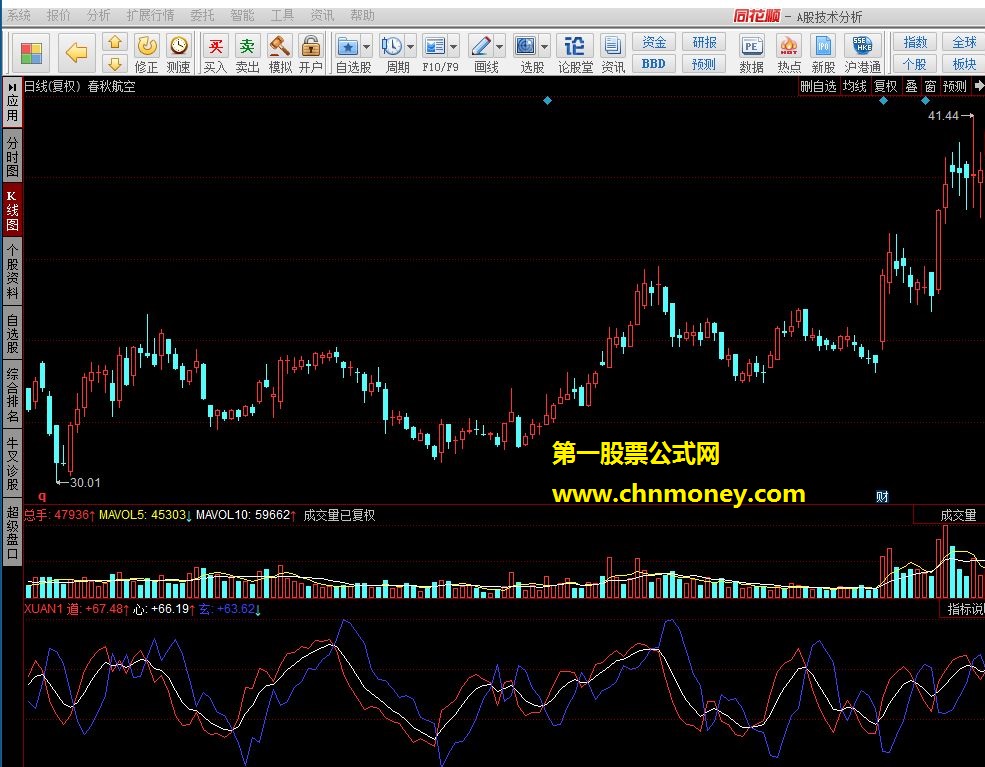Open the 模拟 simulated trading icon
This screenshot has height=767, width=985.
pos(280,53)
